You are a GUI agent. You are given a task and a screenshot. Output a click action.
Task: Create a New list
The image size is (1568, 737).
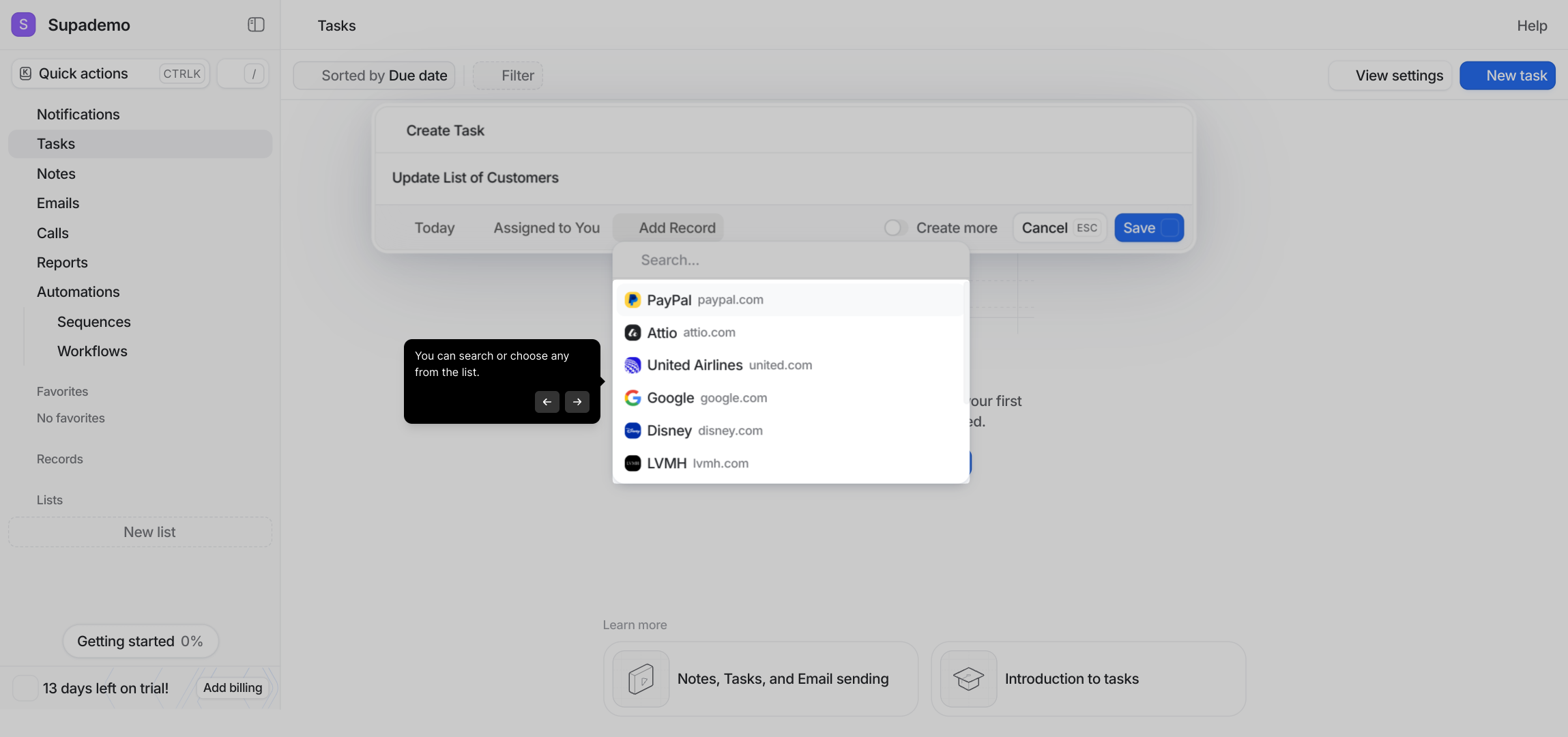tap(140, 532)
